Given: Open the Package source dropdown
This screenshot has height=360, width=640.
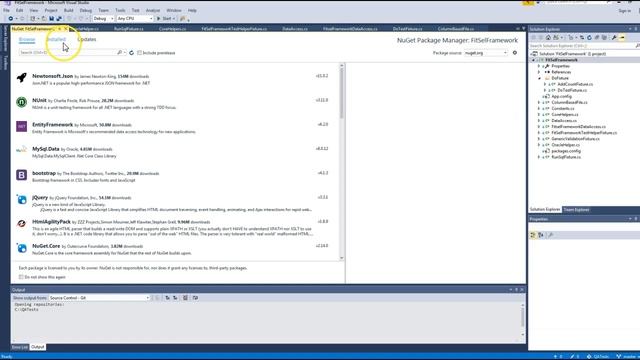Looking at the screenshot, I should click(x=486, y=53).
